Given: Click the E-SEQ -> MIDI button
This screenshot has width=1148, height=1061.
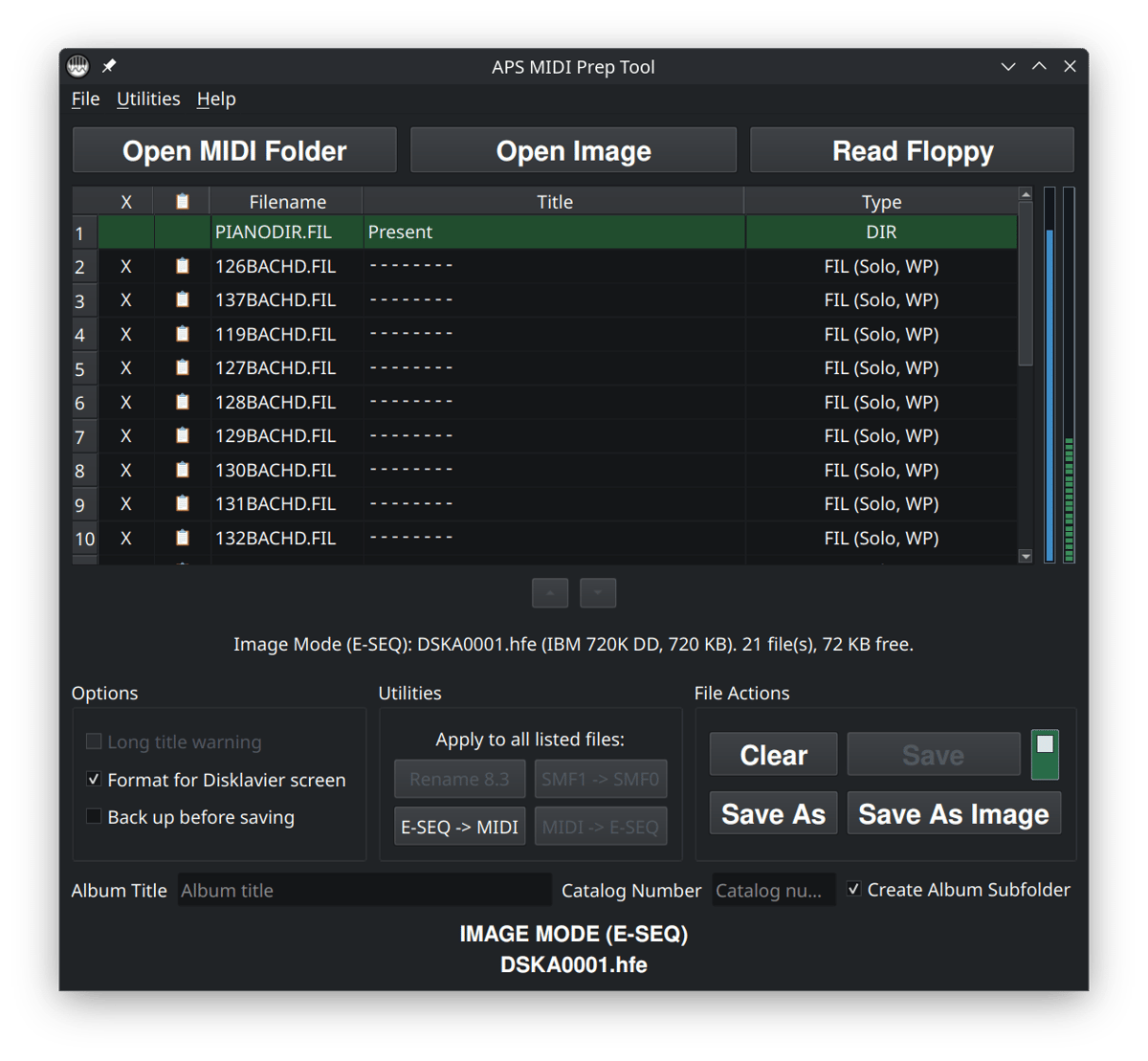Looking at the screenshot, I should pyautogui.click(x=459, y=827).
